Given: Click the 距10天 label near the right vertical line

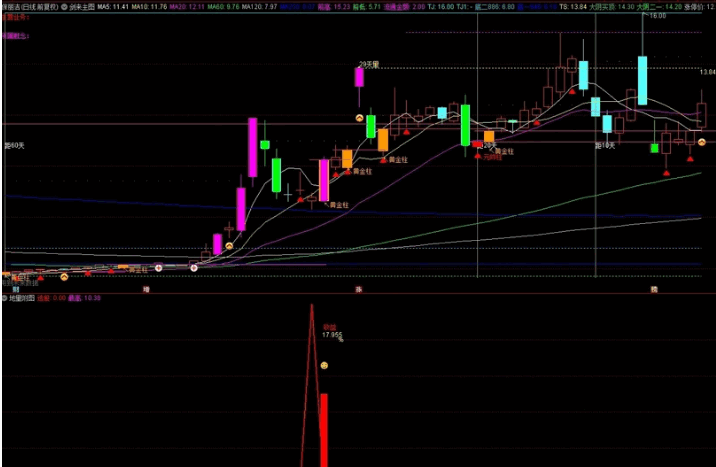Looking at the screenshot, I should 605,146.
